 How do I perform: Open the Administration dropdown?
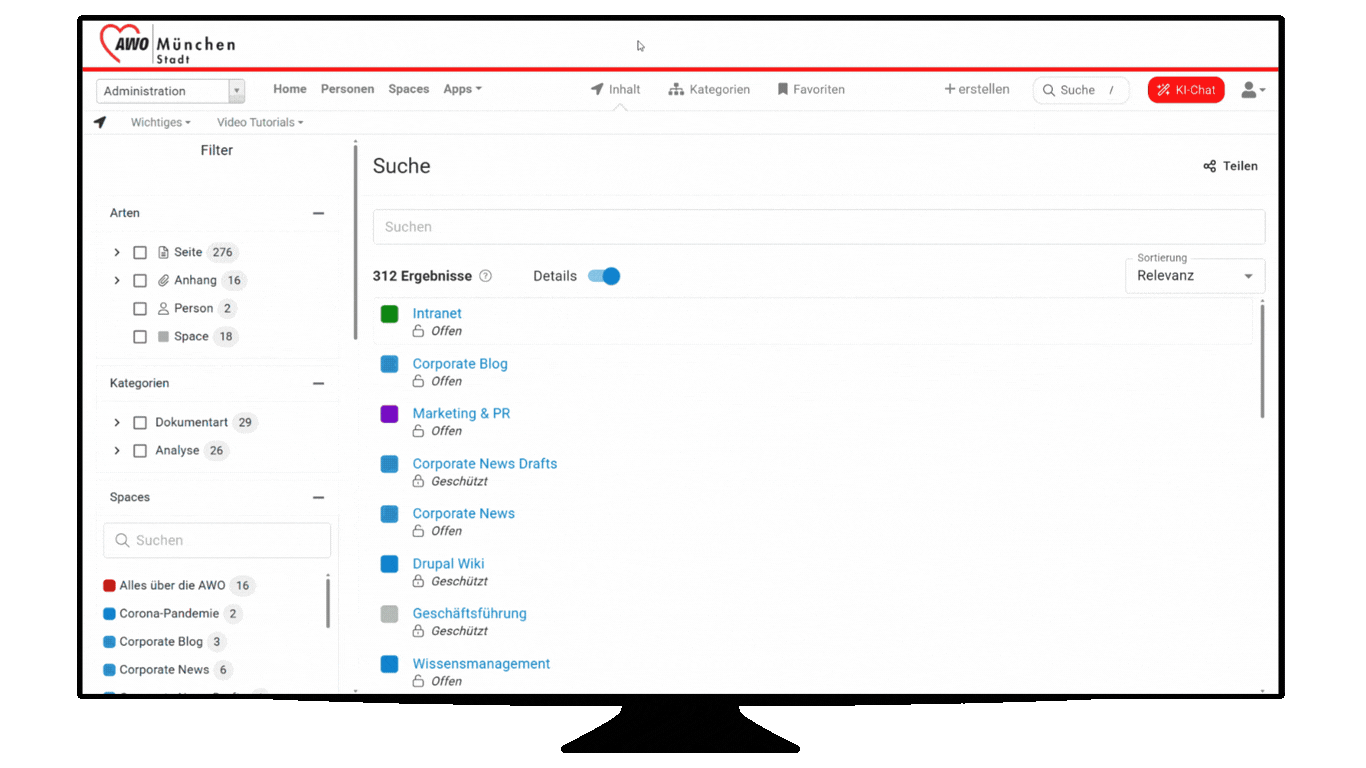171,91
